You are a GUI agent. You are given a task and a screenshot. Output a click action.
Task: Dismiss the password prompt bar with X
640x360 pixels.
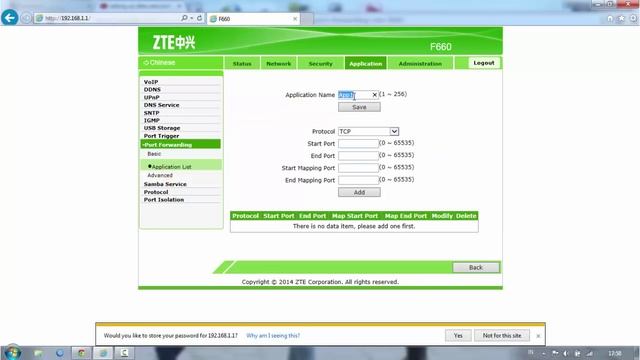click(538, 336)
